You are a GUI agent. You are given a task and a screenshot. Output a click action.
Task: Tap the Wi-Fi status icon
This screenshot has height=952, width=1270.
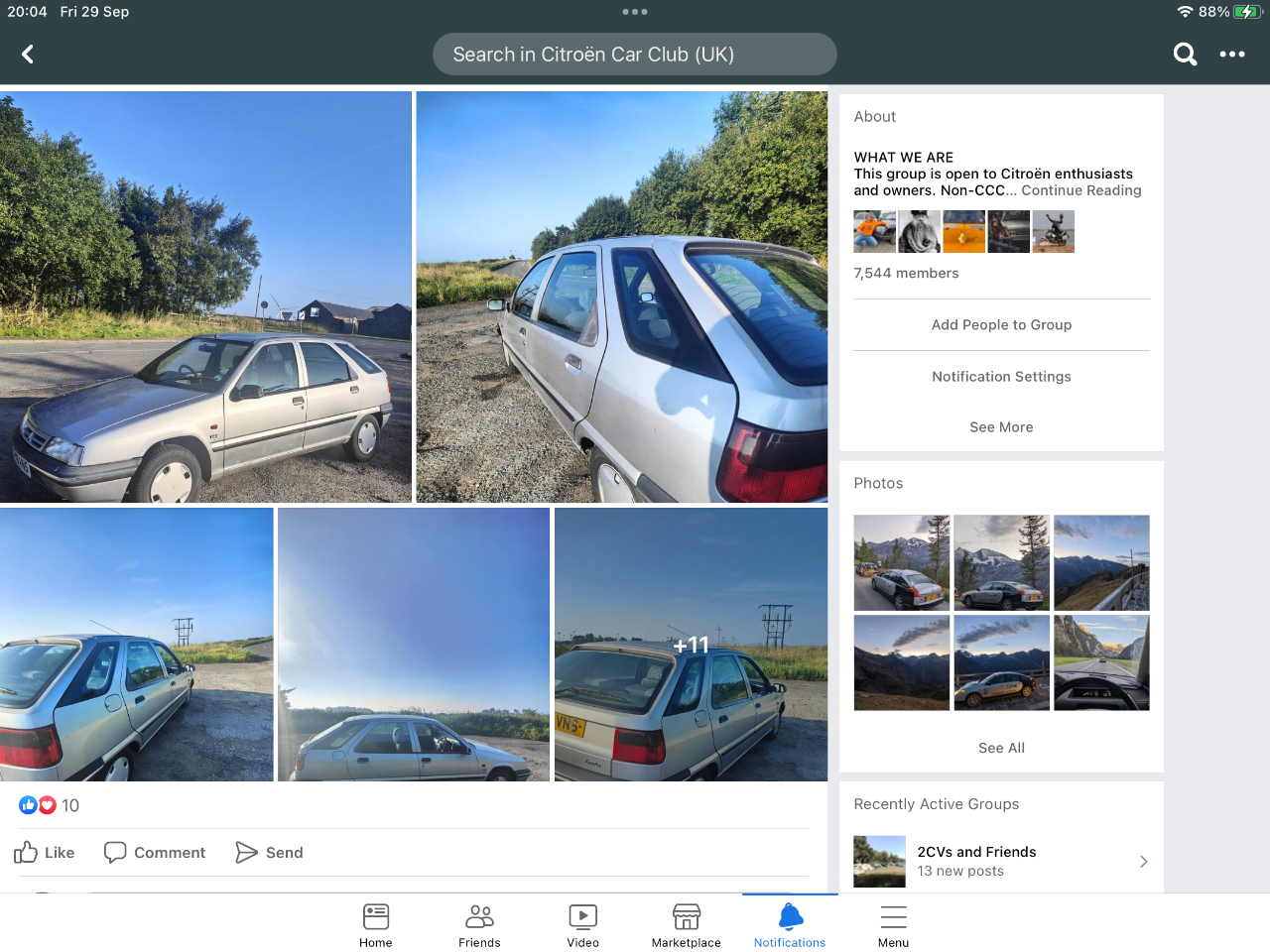tap(1185, 12)
